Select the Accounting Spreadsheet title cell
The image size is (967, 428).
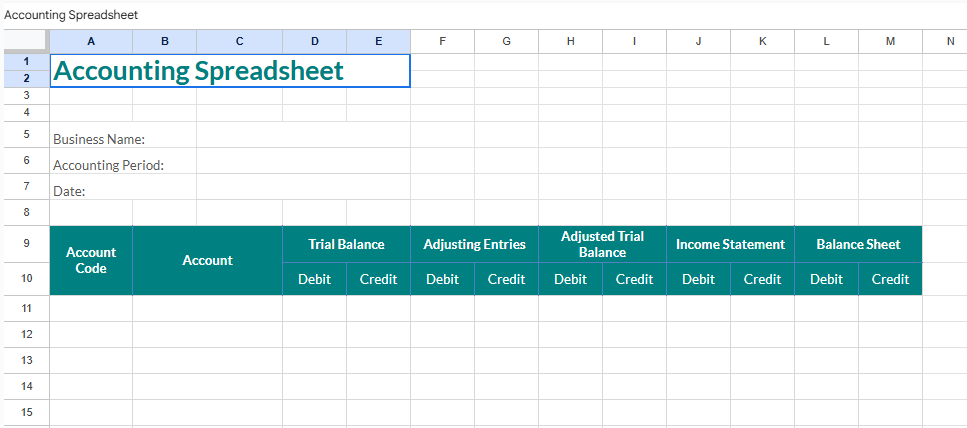[230, 71]
